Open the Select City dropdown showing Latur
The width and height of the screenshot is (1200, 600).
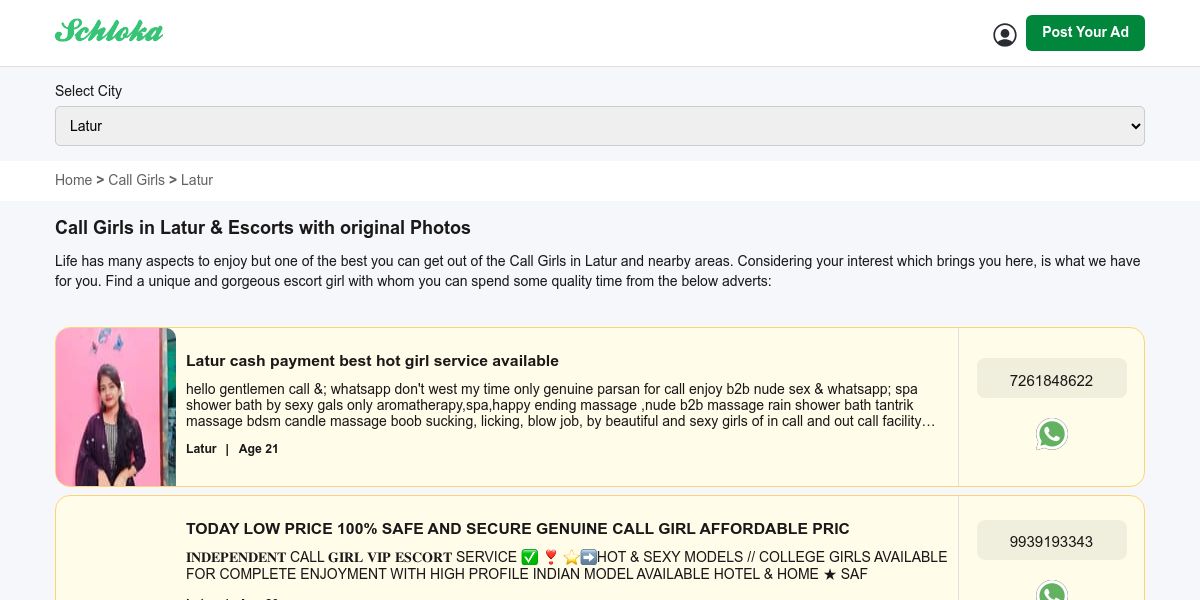tap(600, 126)
